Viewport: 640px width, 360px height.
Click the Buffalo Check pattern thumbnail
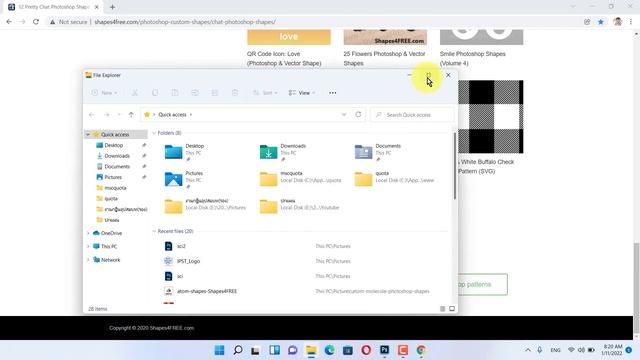491,117
